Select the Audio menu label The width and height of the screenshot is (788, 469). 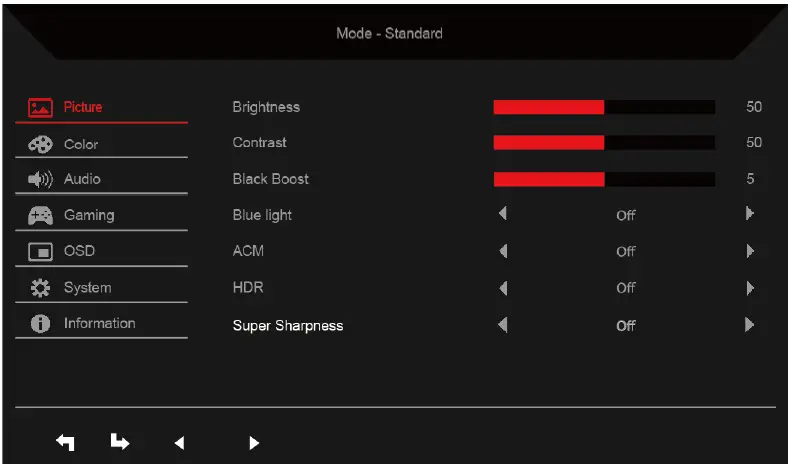pos(82,180)
